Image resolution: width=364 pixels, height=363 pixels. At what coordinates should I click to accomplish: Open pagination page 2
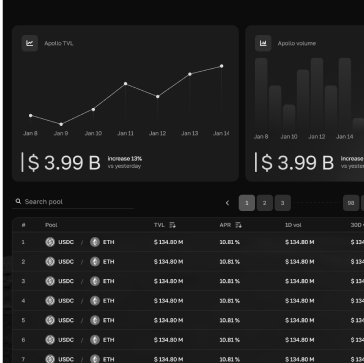(x=265, y=203)
